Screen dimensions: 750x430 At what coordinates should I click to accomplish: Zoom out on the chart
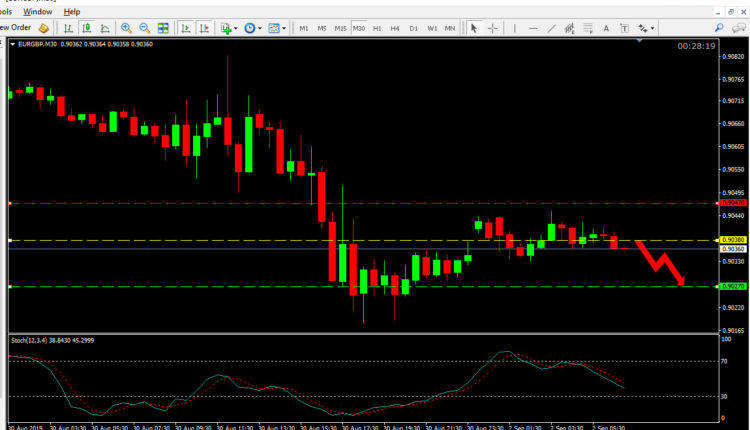pyautogui.click(x=144, y=29)
